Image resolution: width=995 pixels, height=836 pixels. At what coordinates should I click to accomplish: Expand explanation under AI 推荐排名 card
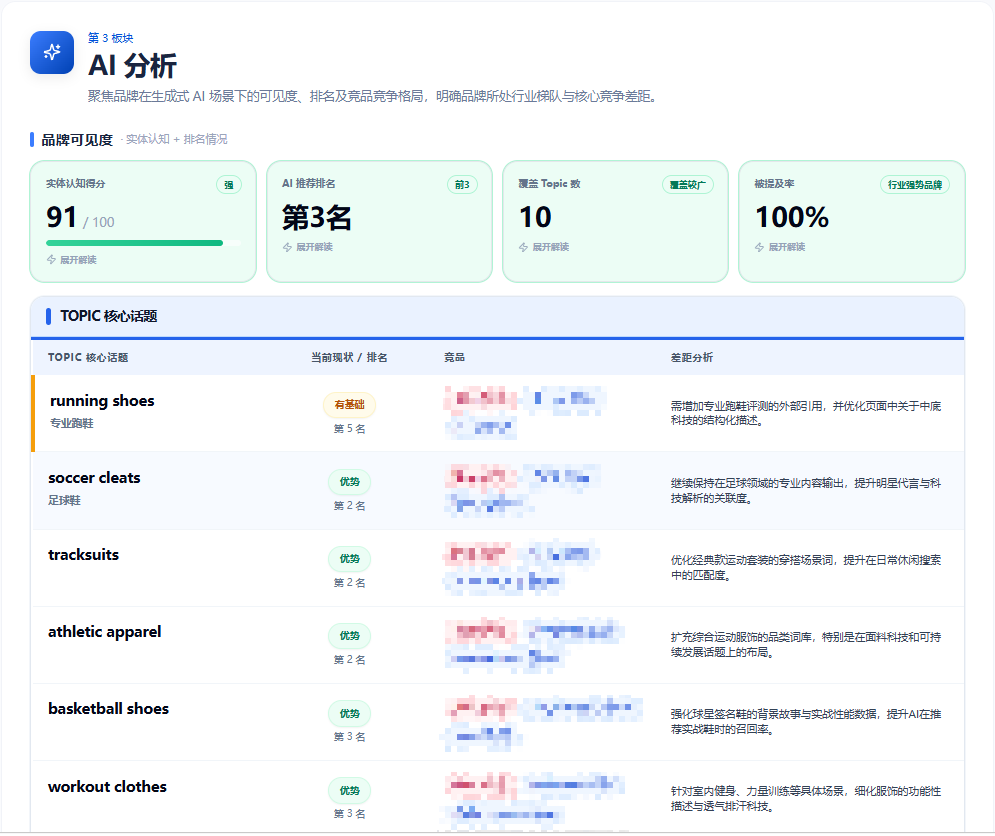[308, 247]
